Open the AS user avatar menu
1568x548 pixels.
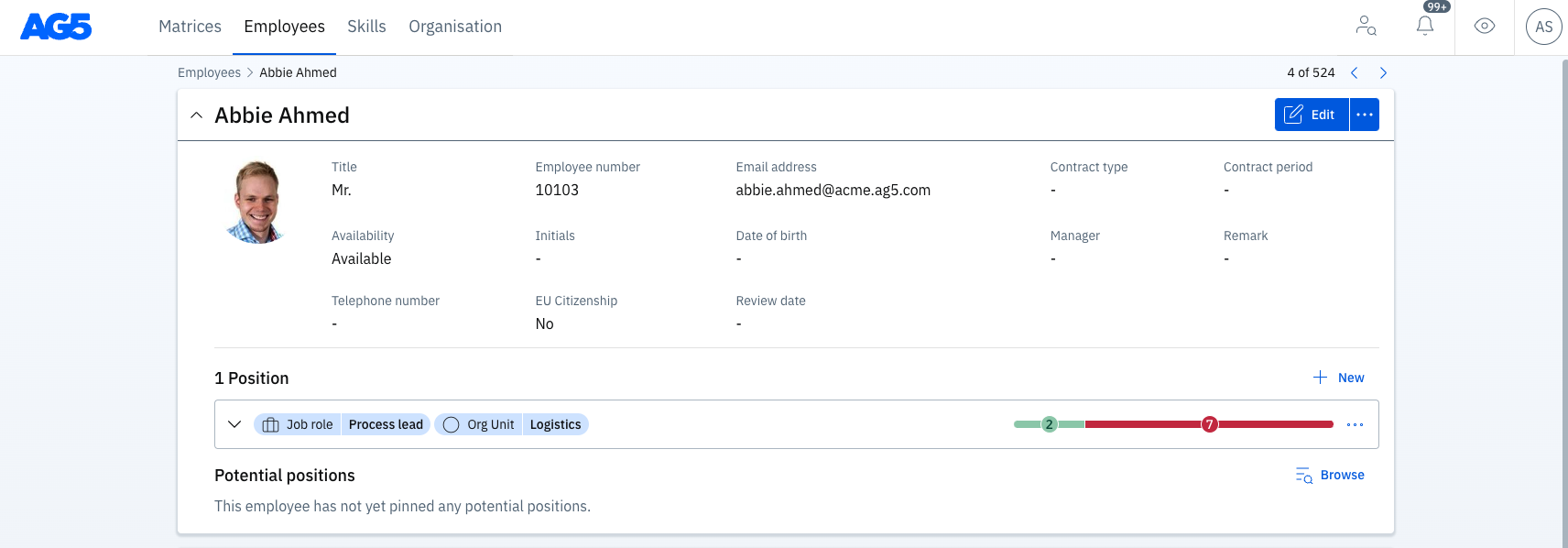(x=1543, y=27)
